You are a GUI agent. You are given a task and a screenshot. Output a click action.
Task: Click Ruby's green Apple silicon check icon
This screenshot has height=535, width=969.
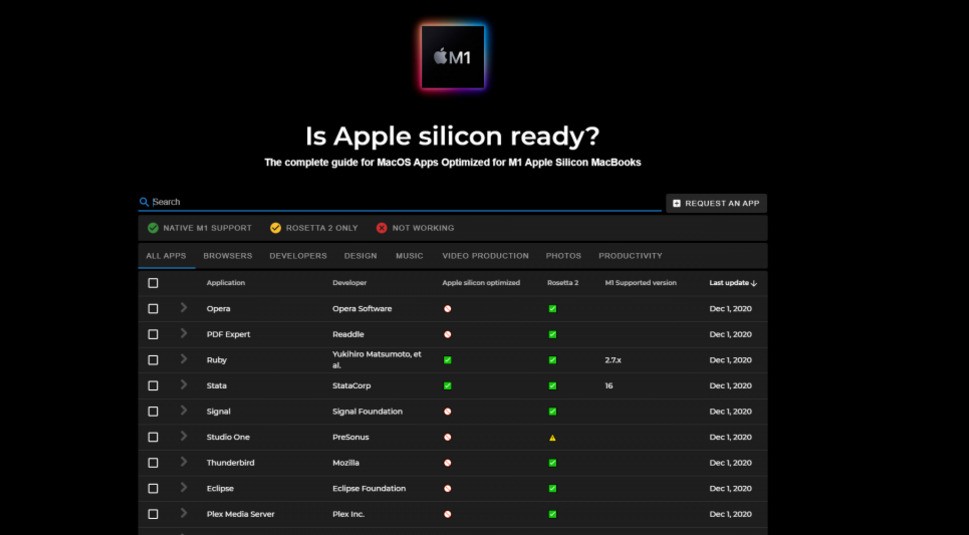pyautogui.click(x=447, y=360)
